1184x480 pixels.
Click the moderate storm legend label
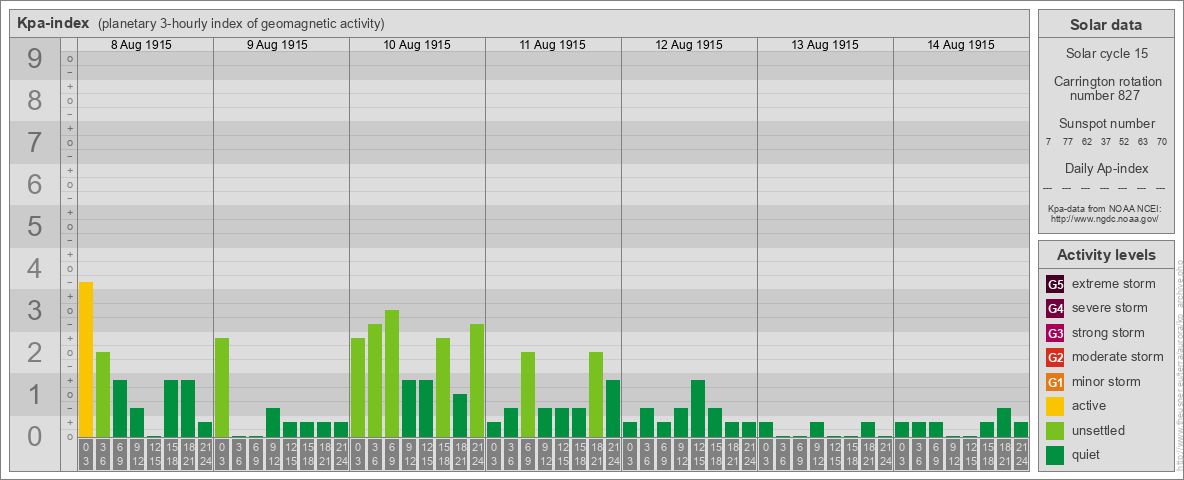point(1118,357)
